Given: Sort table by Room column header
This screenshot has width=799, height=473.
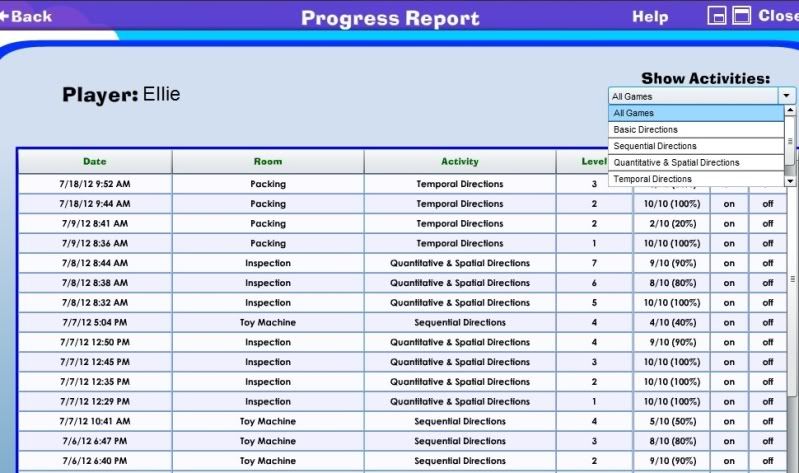Looking at the screenshot, I should coord(268,162).
